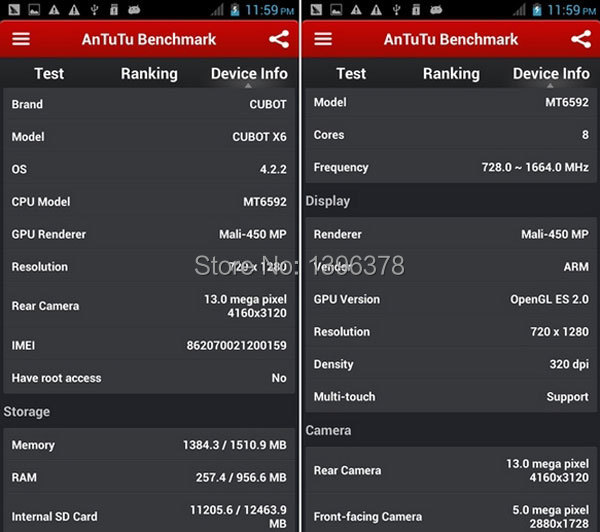The width and height of the screenshot is (600, 532).
Task: Open the hamburger menu on the right screen
Action: 323,40
